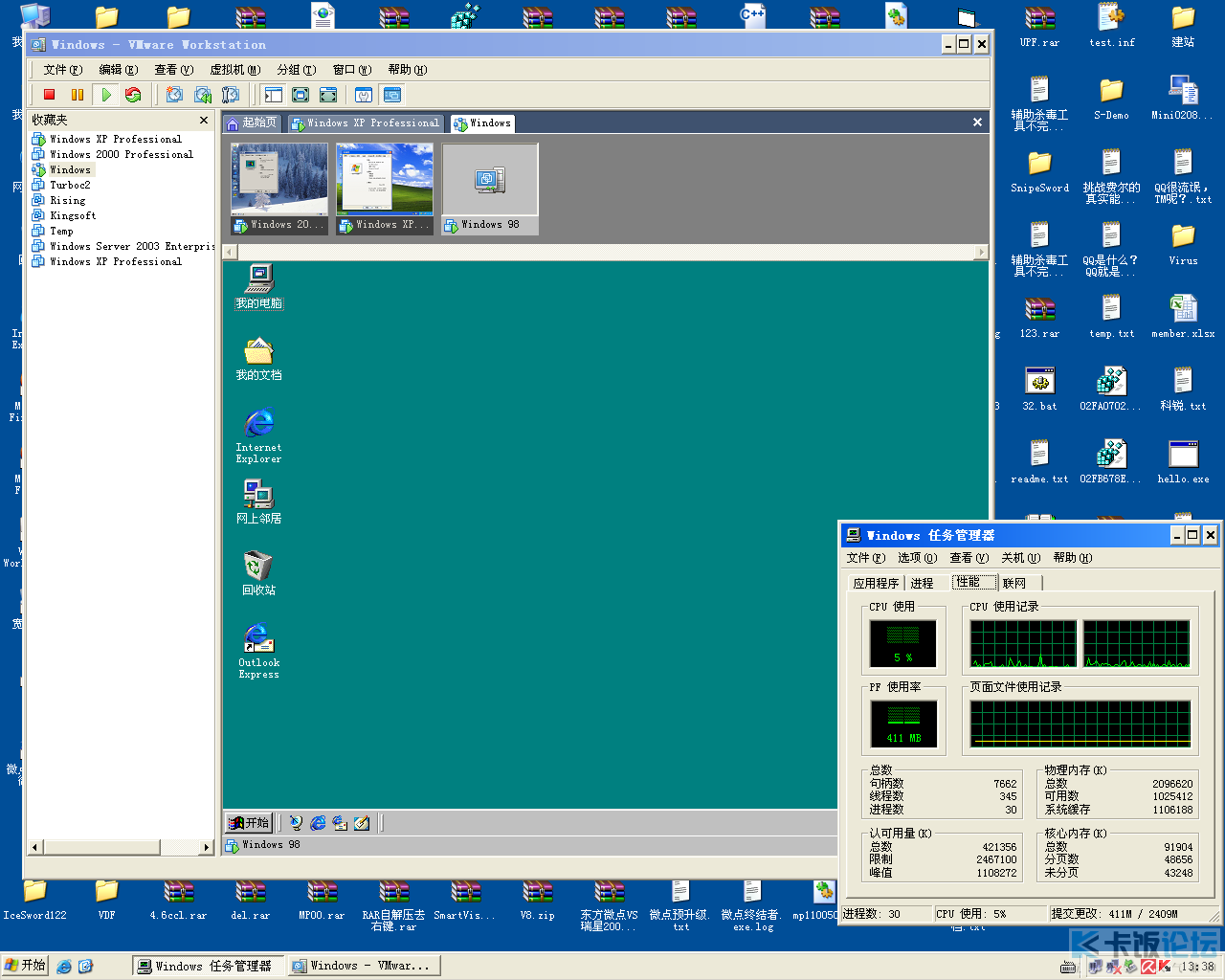1225x980 pixels.
Task: Click Outlook Express in guest quick launch
Action: 340,823
